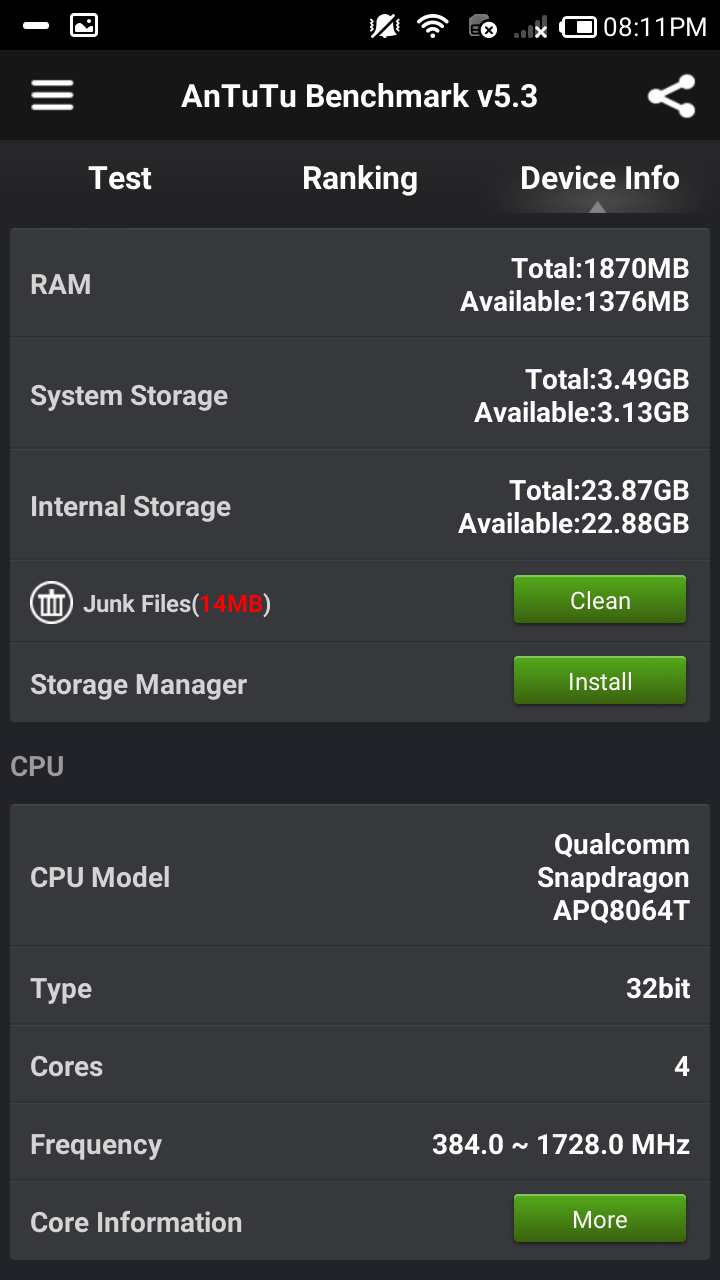Tap the share icon

coord(671,96)
